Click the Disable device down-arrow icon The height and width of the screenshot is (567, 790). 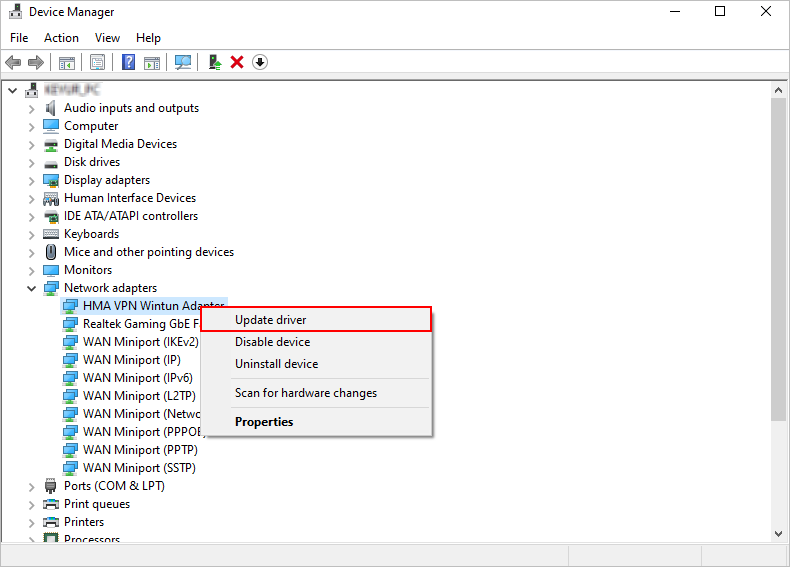click(259, 62)
